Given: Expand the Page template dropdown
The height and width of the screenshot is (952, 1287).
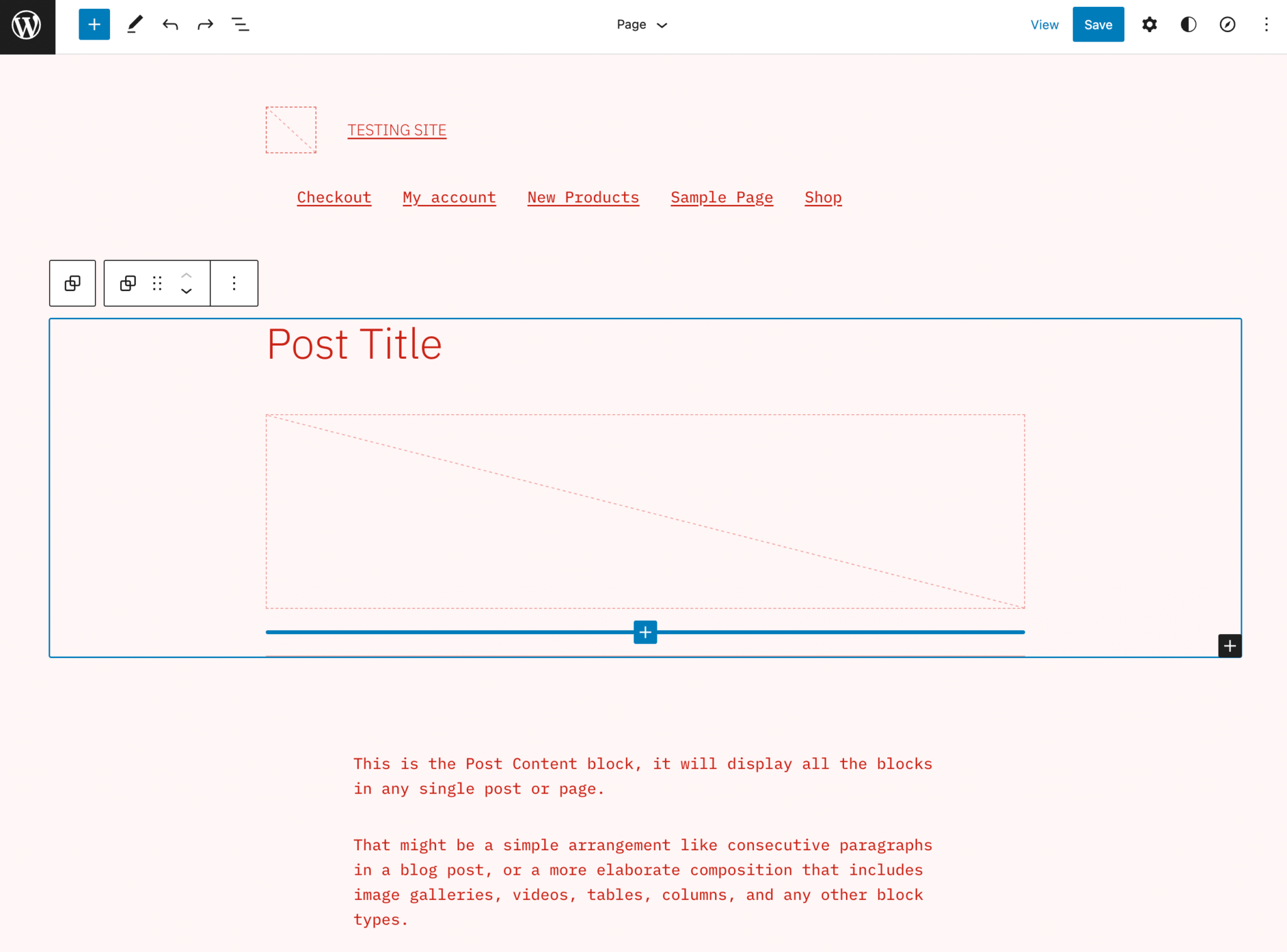Looking at the screenshot, I should coord(642,25).
